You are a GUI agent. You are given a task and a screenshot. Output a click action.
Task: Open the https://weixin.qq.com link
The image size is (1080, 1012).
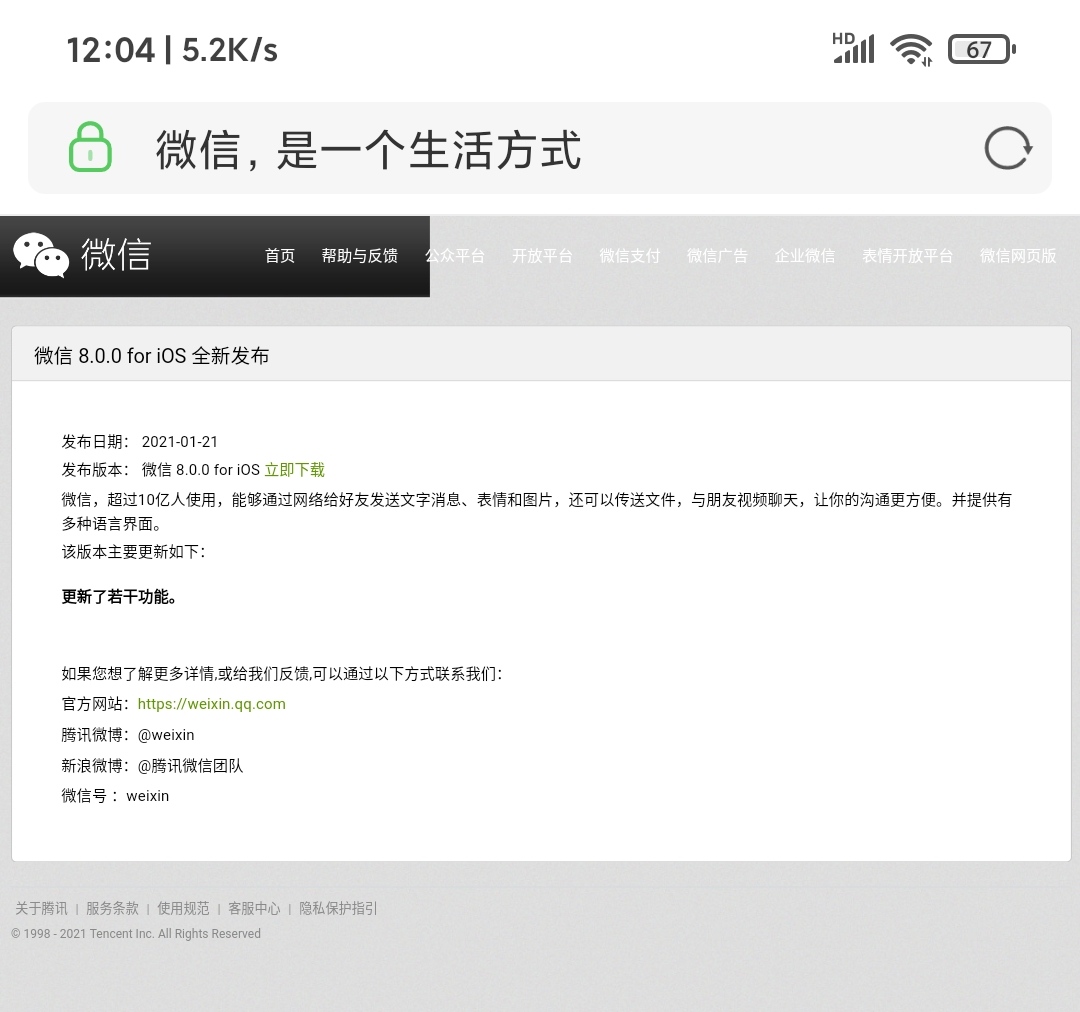point(211,704)
